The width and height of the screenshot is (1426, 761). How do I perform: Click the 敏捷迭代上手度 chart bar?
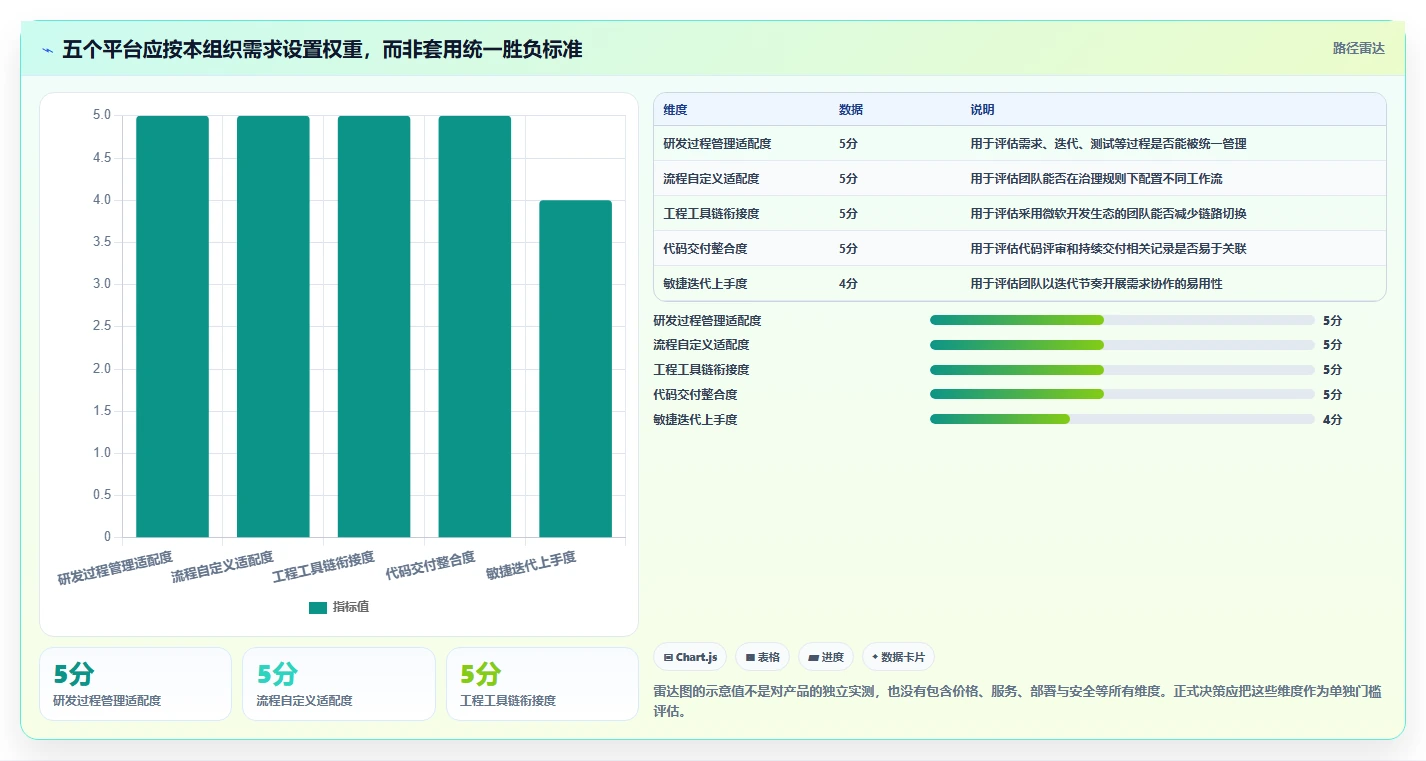tap(575, 369)
